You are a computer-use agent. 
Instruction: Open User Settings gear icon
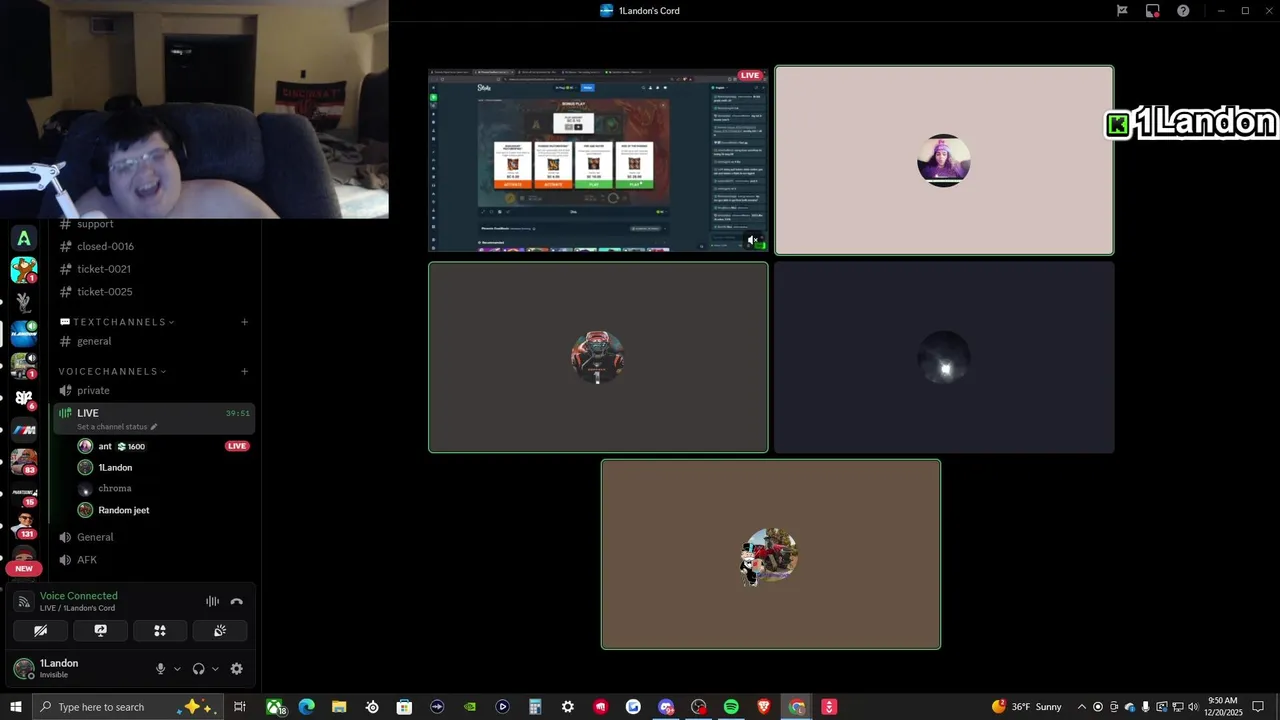(237, 669)
